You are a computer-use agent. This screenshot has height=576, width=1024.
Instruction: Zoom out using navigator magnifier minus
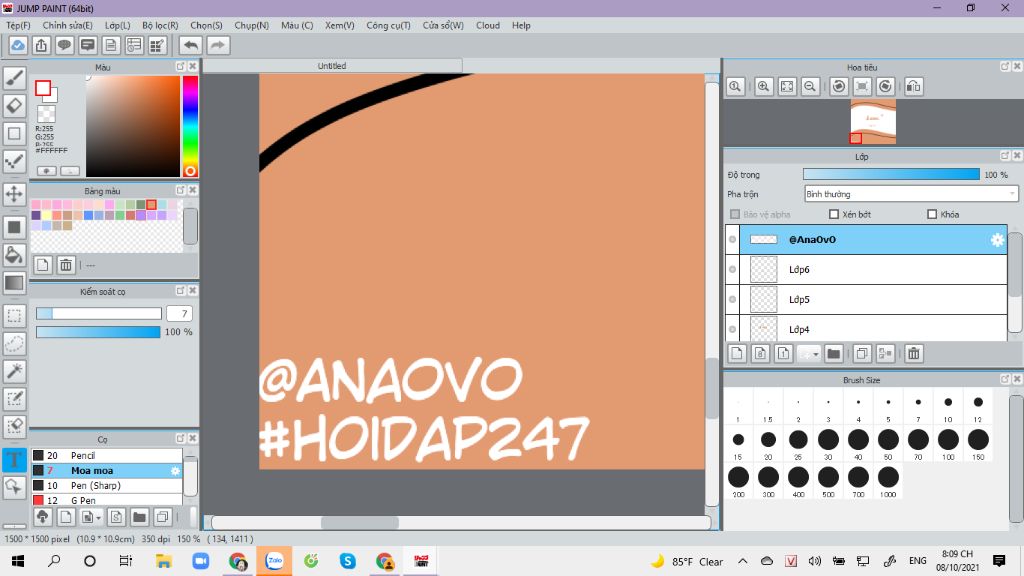[810, 86]
